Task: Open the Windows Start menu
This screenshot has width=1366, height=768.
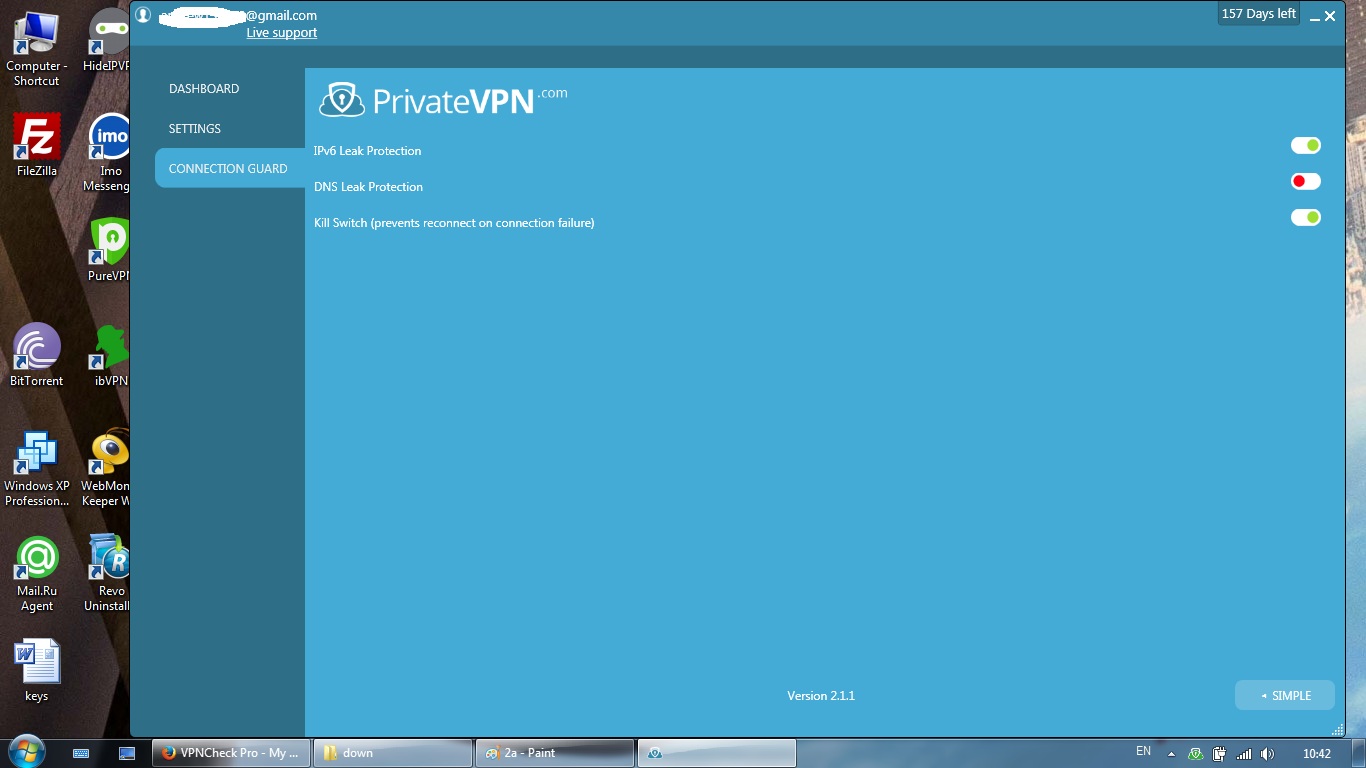Action: 27,752
